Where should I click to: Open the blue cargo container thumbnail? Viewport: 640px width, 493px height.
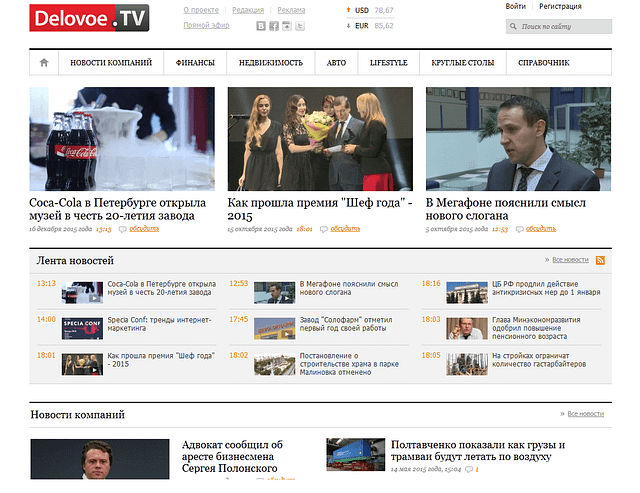click(x=356, y=455)
